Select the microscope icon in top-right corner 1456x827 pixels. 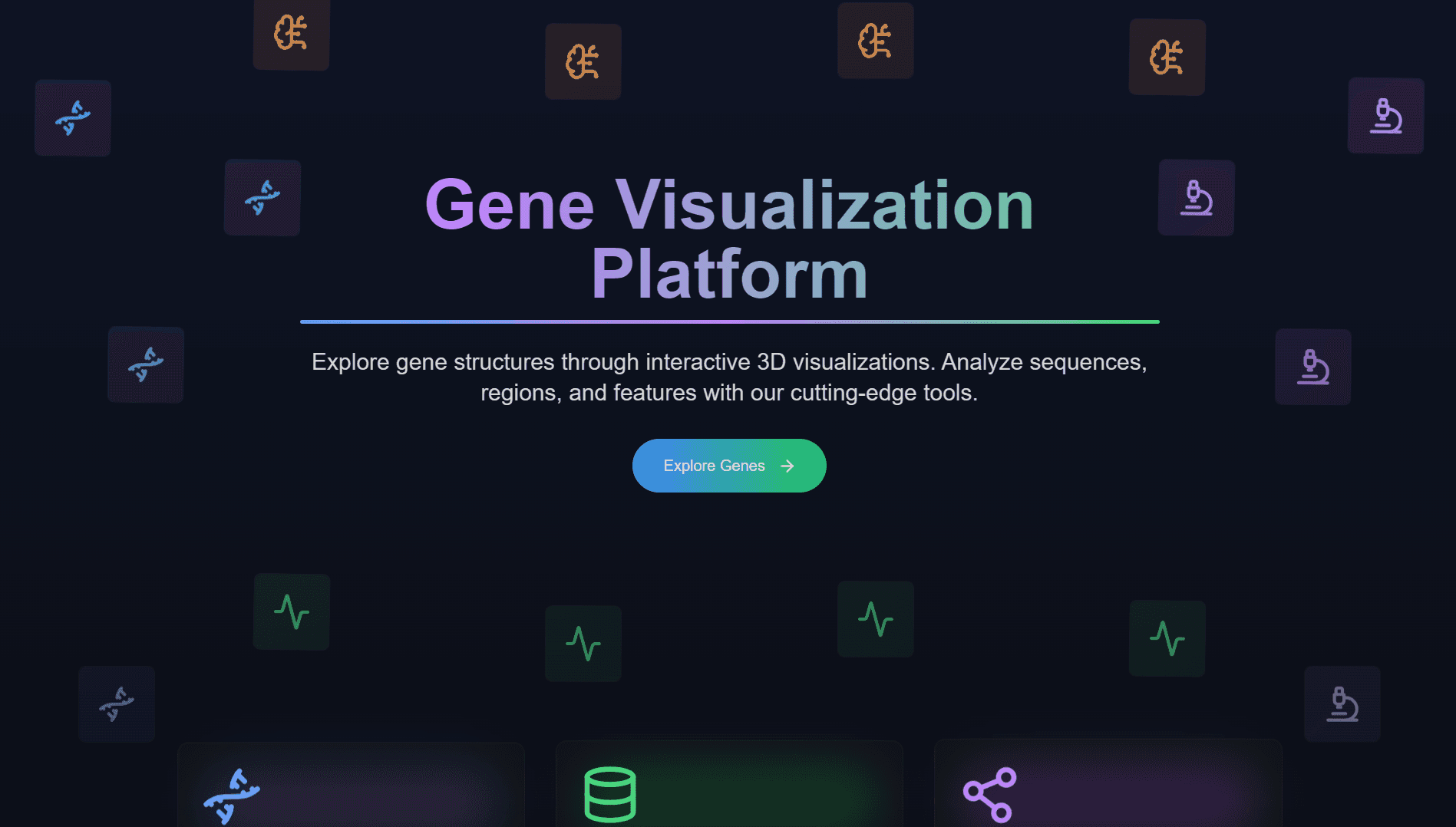pyautogui.click(x=1385, y=116)
